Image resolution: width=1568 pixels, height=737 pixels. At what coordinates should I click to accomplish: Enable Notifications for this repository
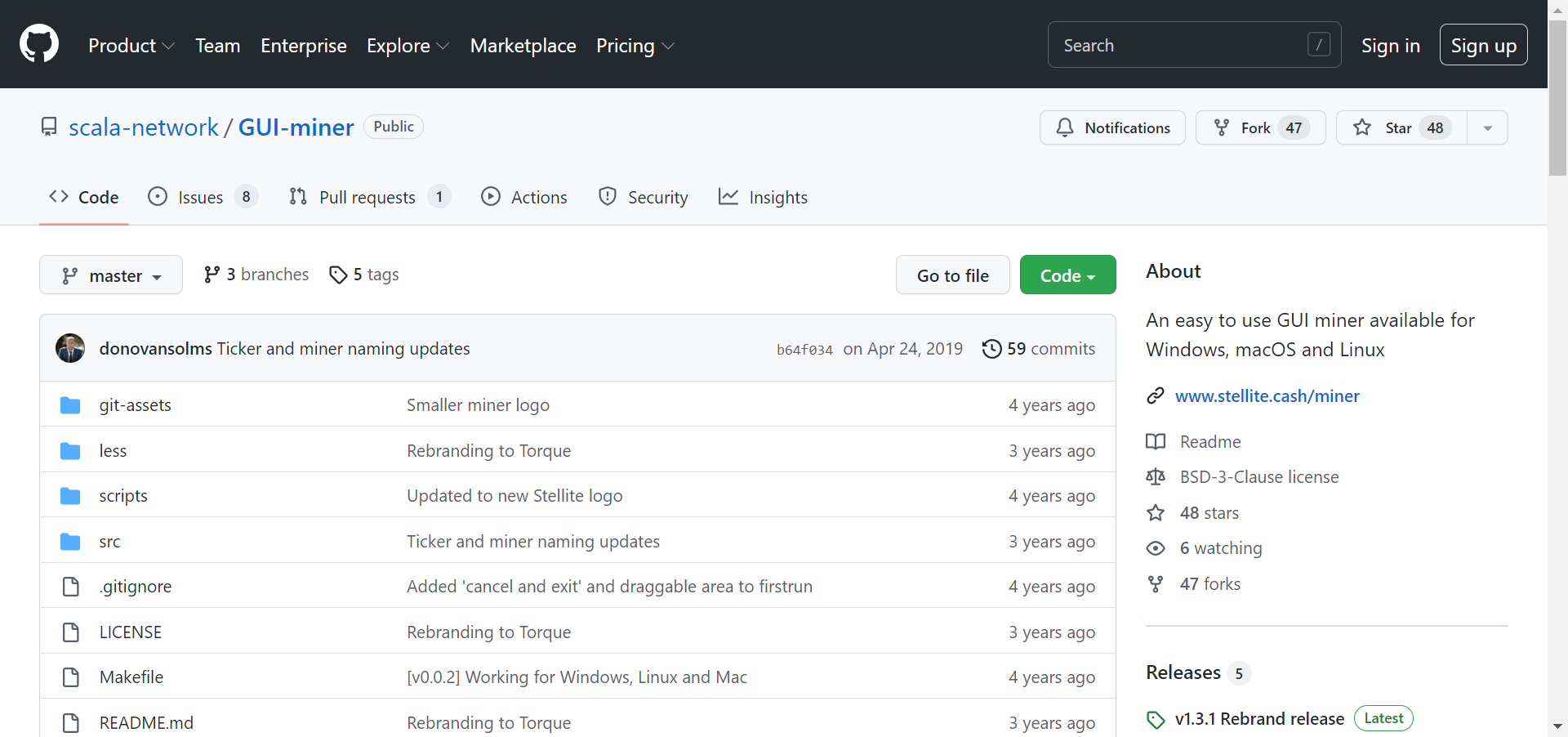coord(1112,128)
